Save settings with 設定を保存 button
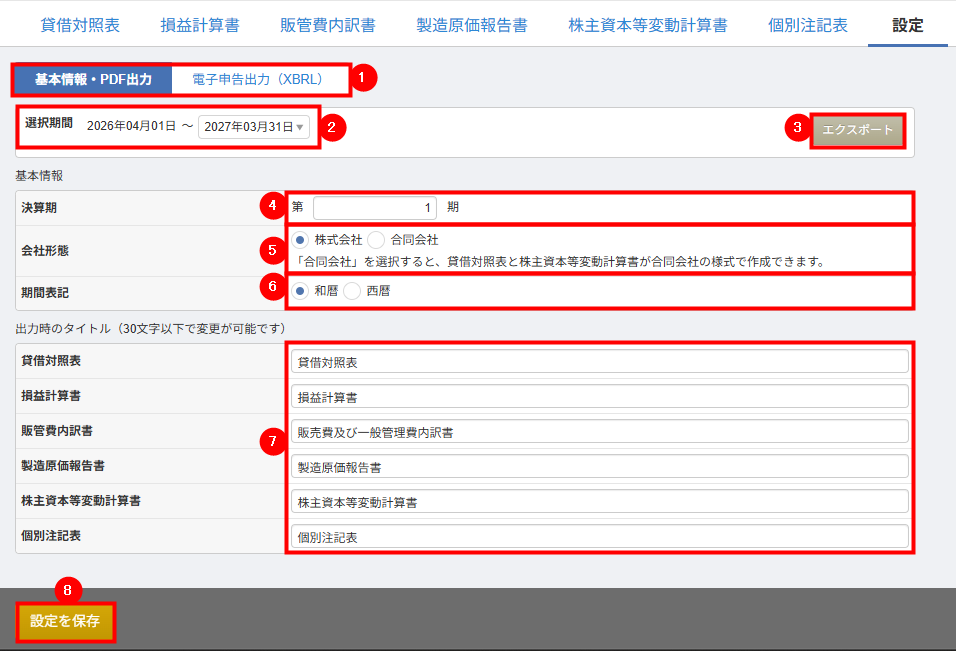This screenshot has width=956, height=651. click(x=65, y=621)
